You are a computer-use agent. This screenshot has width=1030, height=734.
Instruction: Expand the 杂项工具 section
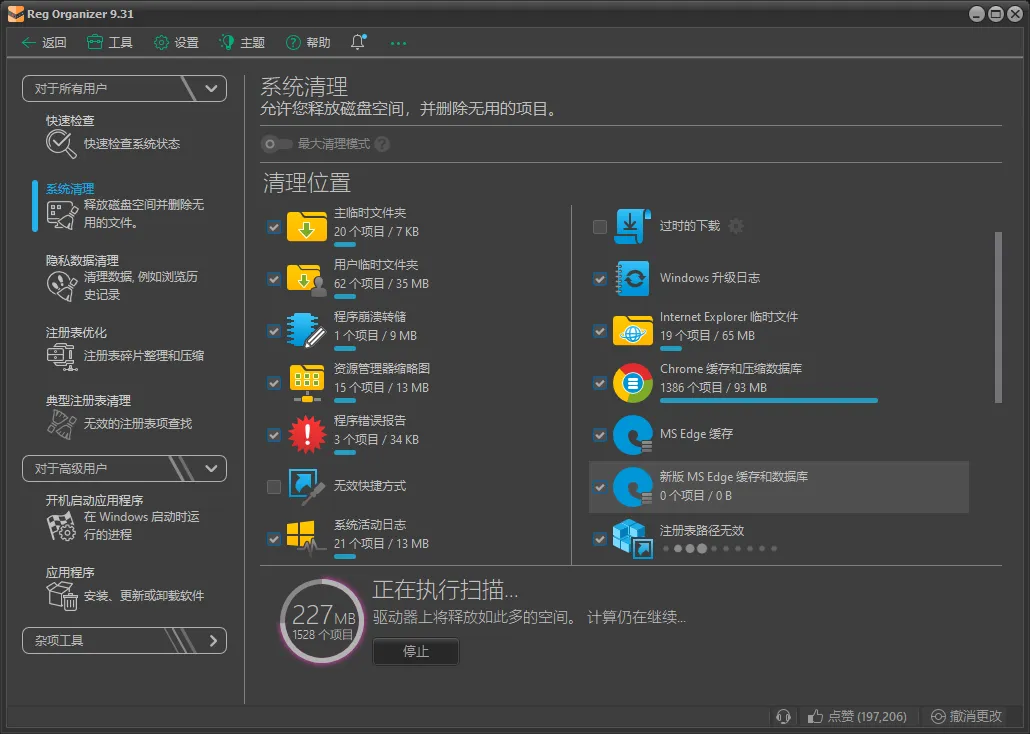124,641
